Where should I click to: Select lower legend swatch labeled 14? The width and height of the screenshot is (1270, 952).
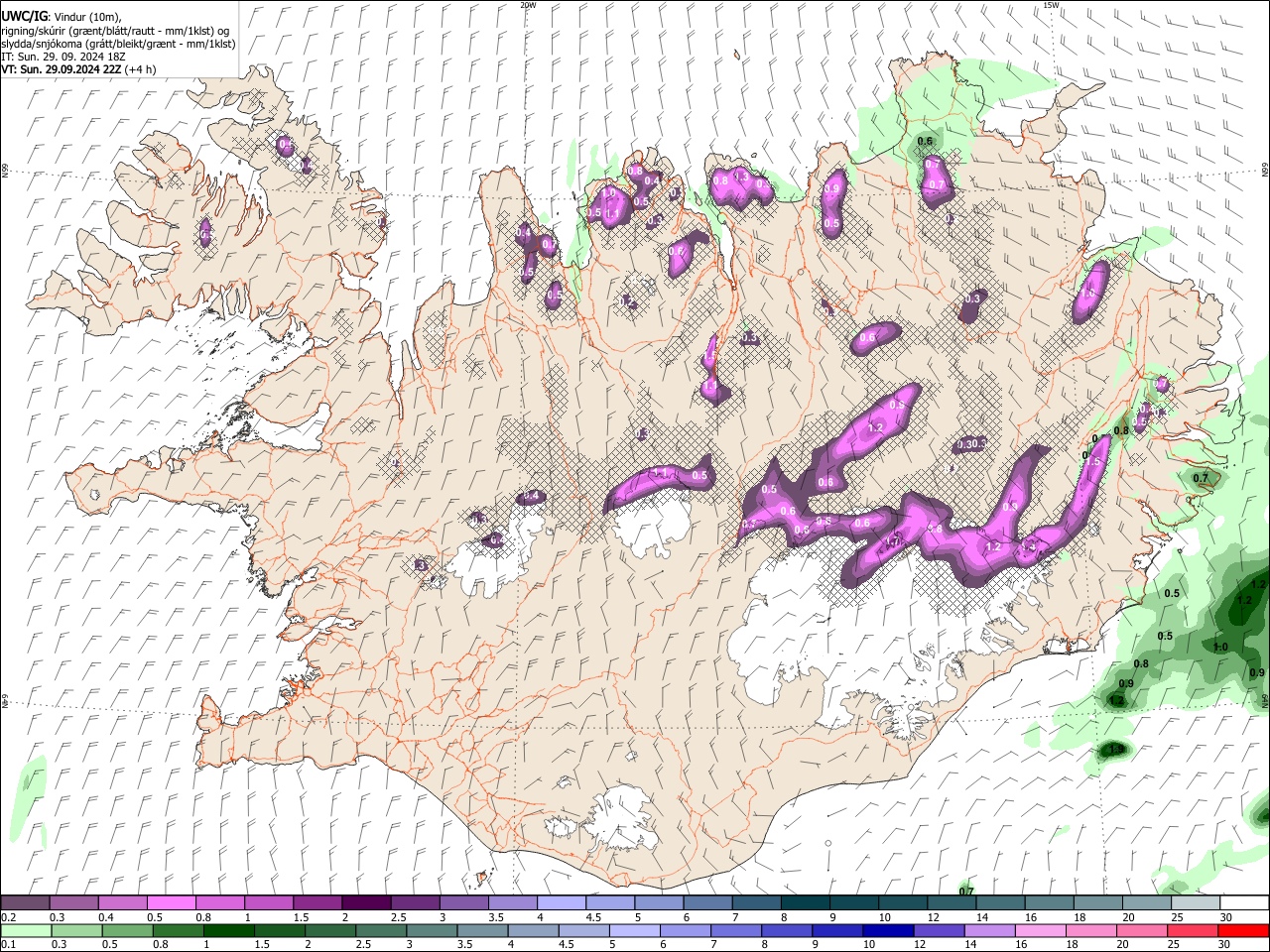(x=989, y=930)
